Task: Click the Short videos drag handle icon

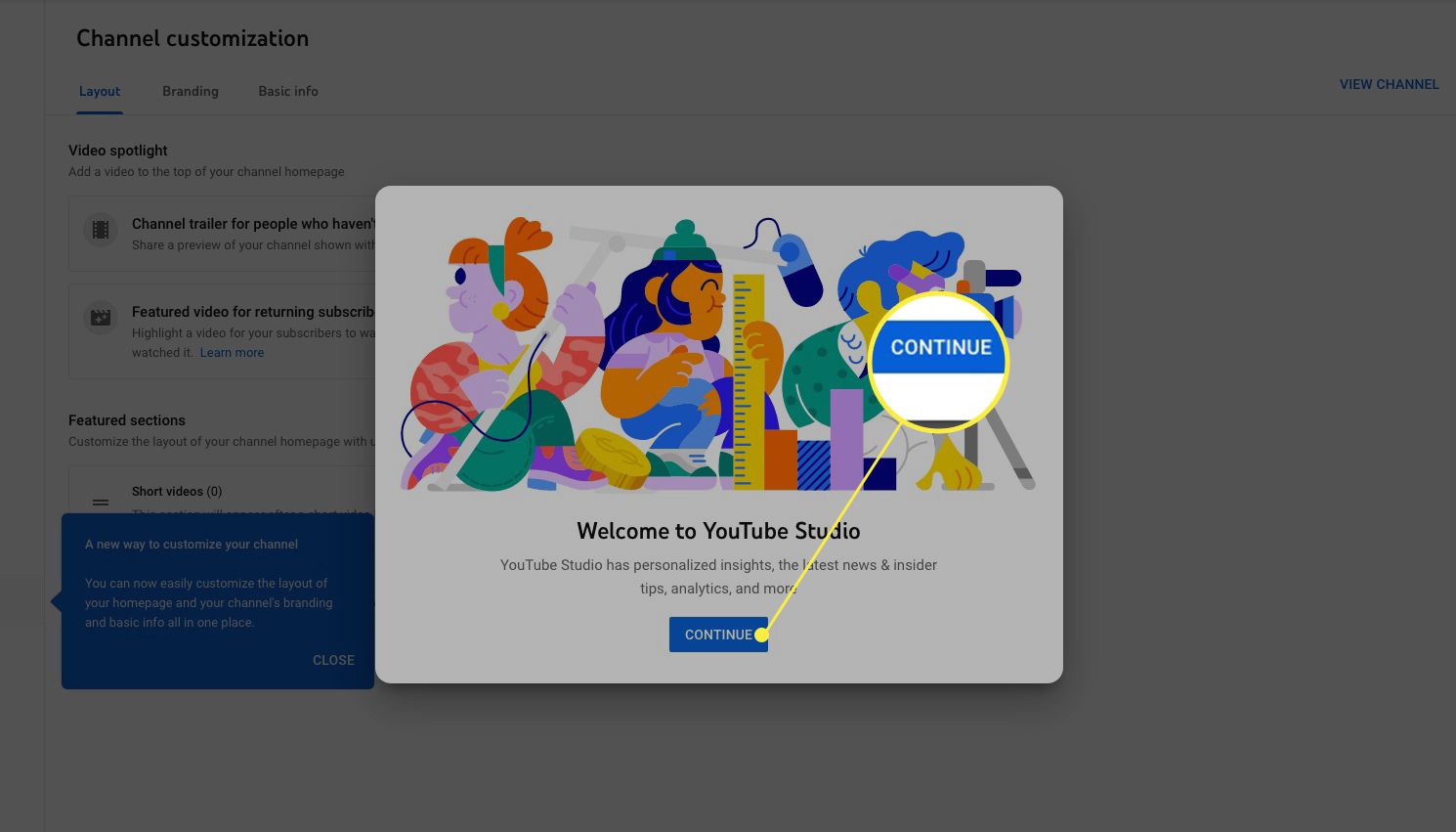Action: click(x=101, y=503)
